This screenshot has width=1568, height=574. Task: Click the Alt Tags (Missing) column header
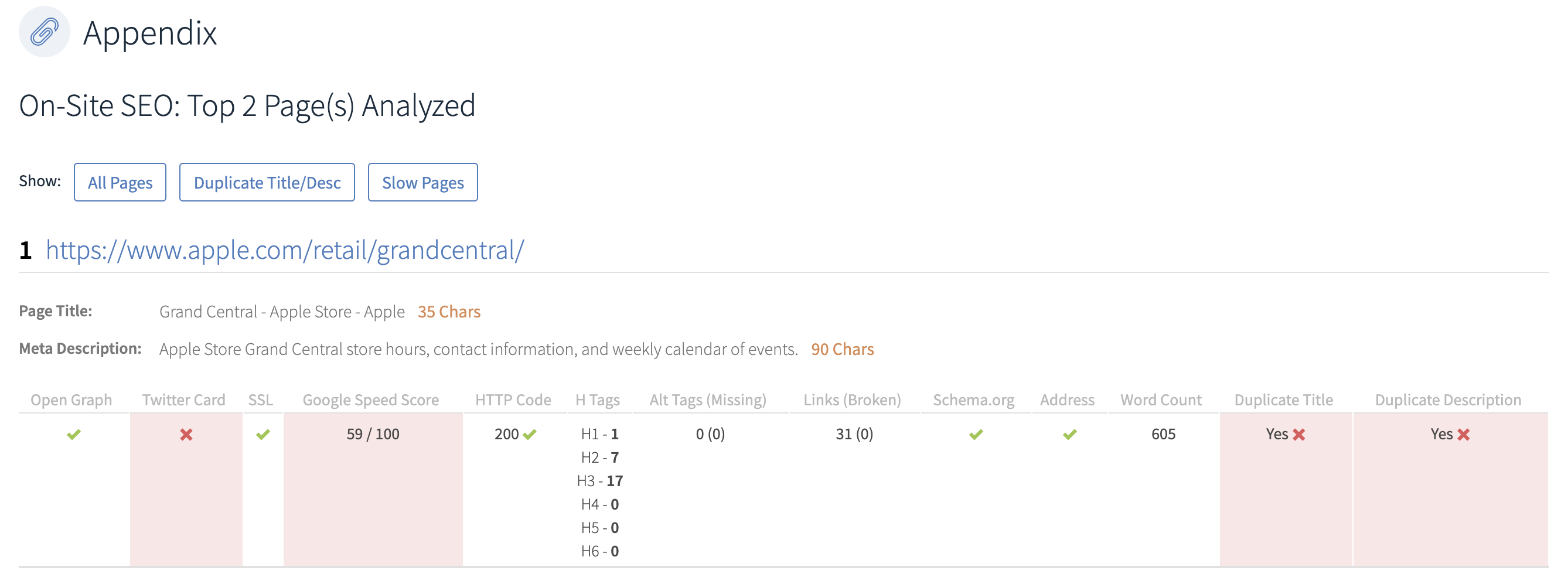pyautogui.click(x=708, y=400)
